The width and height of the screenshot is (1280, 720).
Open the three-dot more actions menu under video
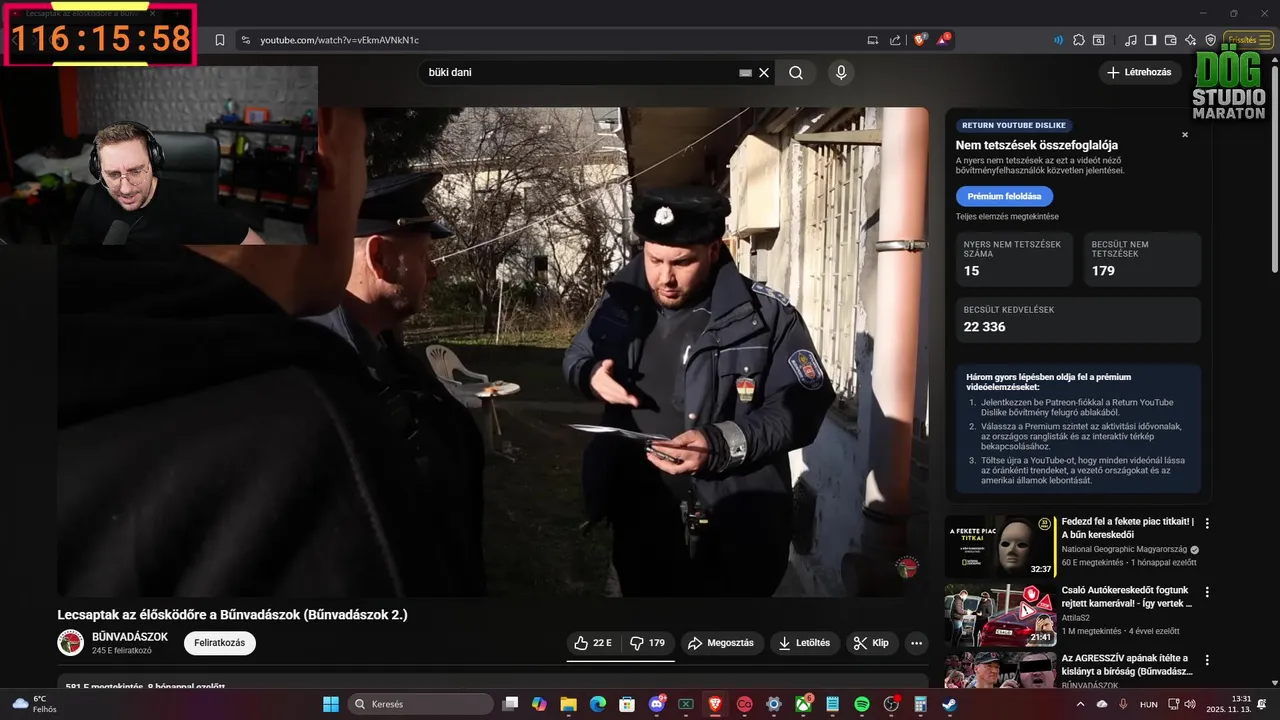click(x=916, y=643)
